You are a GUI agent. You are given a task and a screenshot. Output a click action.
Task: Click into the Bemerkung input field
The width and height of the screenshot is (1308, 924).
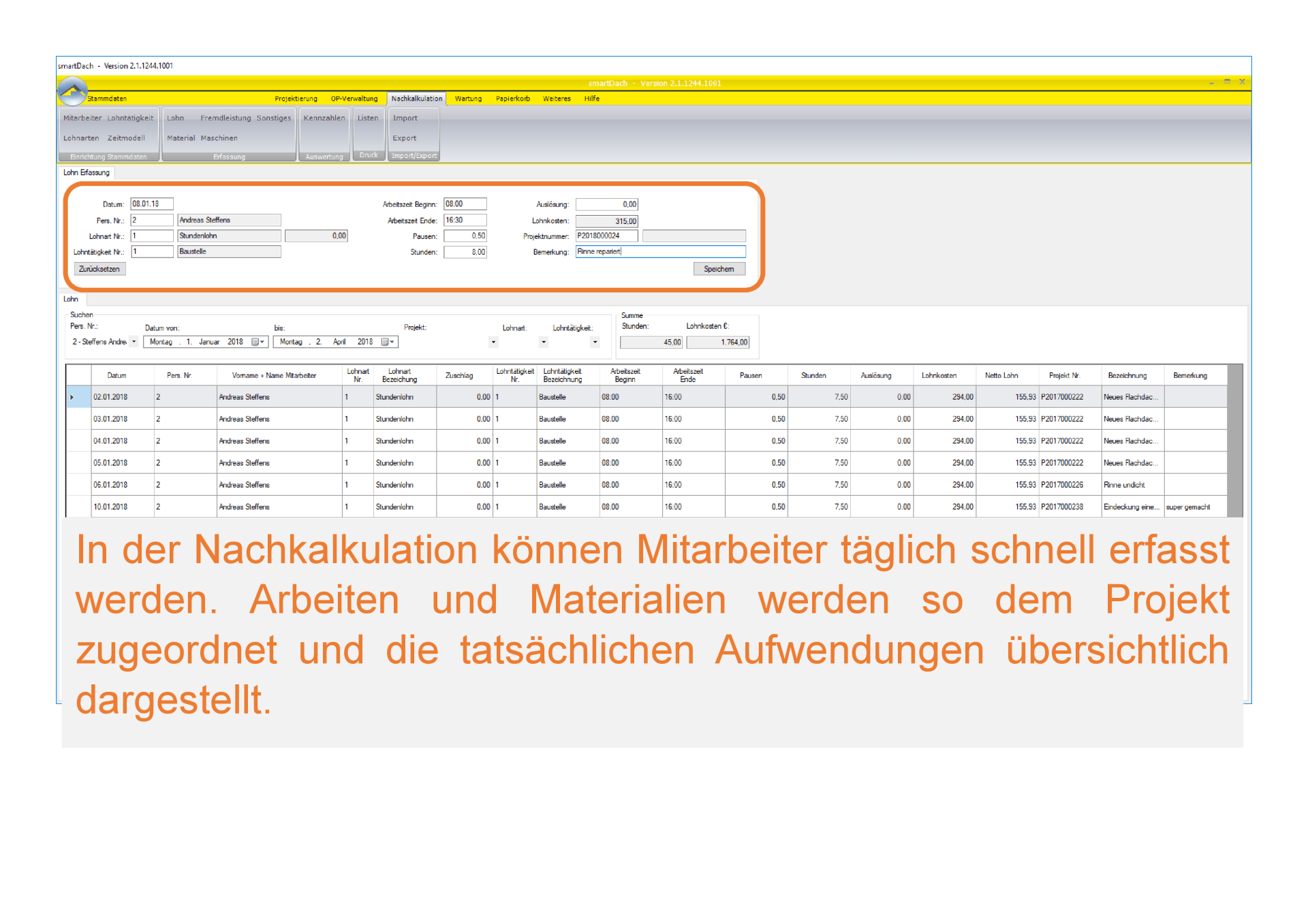coord(659,252)
